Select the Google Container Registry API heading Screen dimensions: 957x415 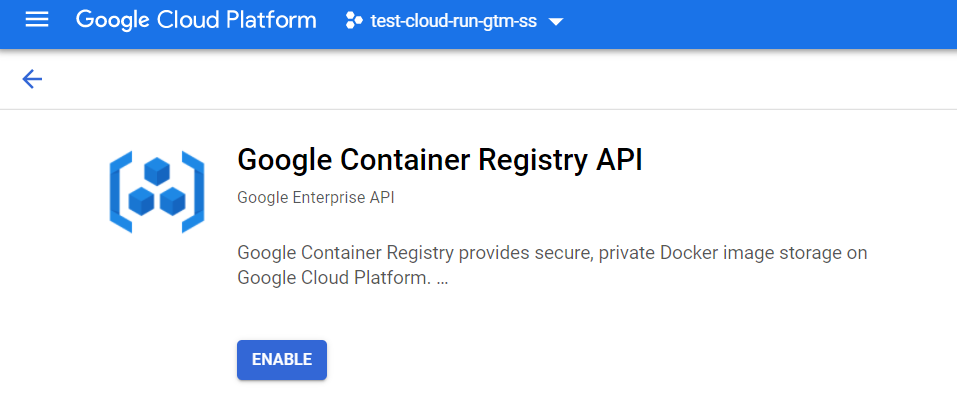439,160
